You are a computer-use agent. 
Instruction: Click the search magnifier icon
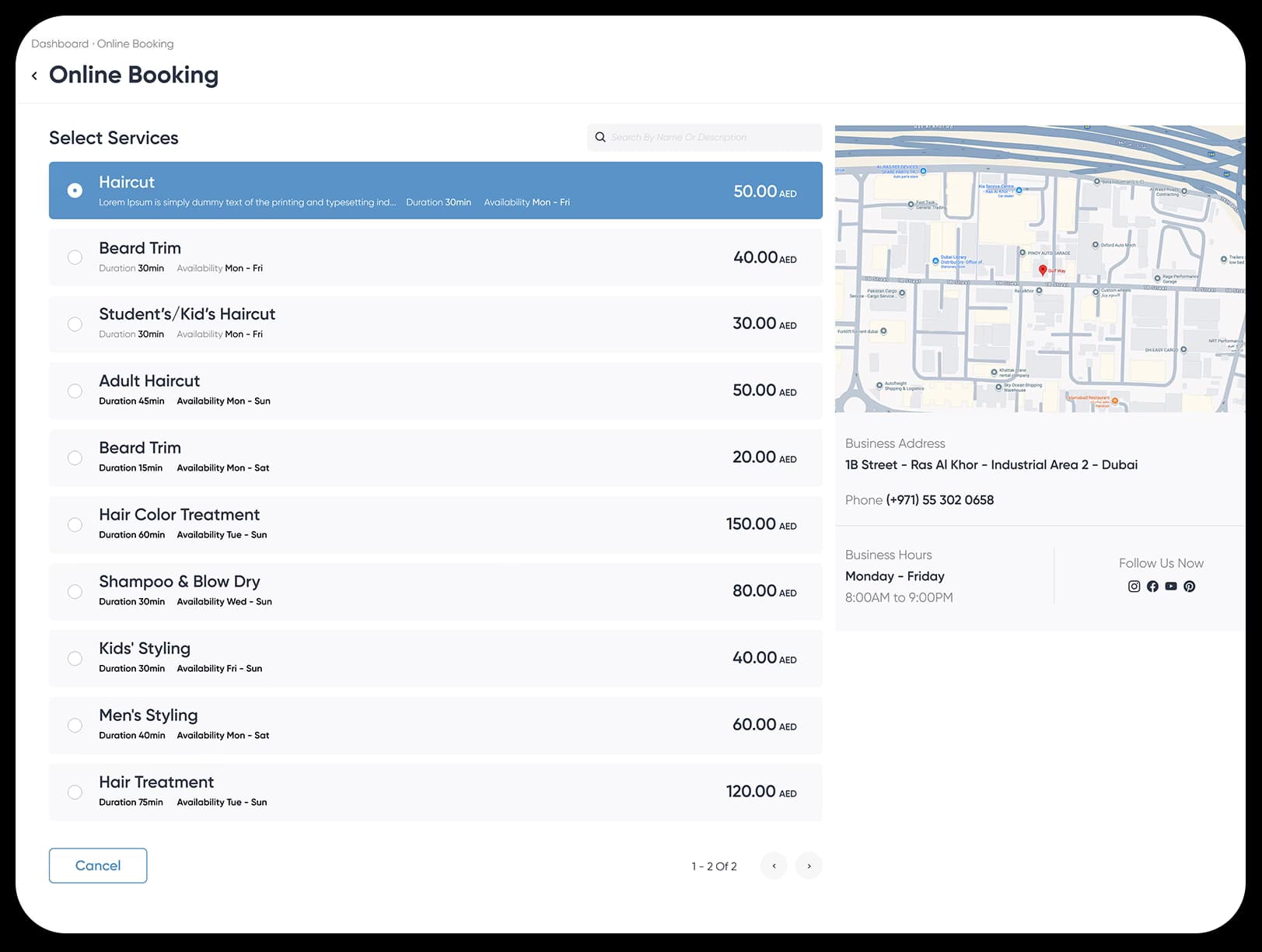pyautogui.click(x=600, y=137)
